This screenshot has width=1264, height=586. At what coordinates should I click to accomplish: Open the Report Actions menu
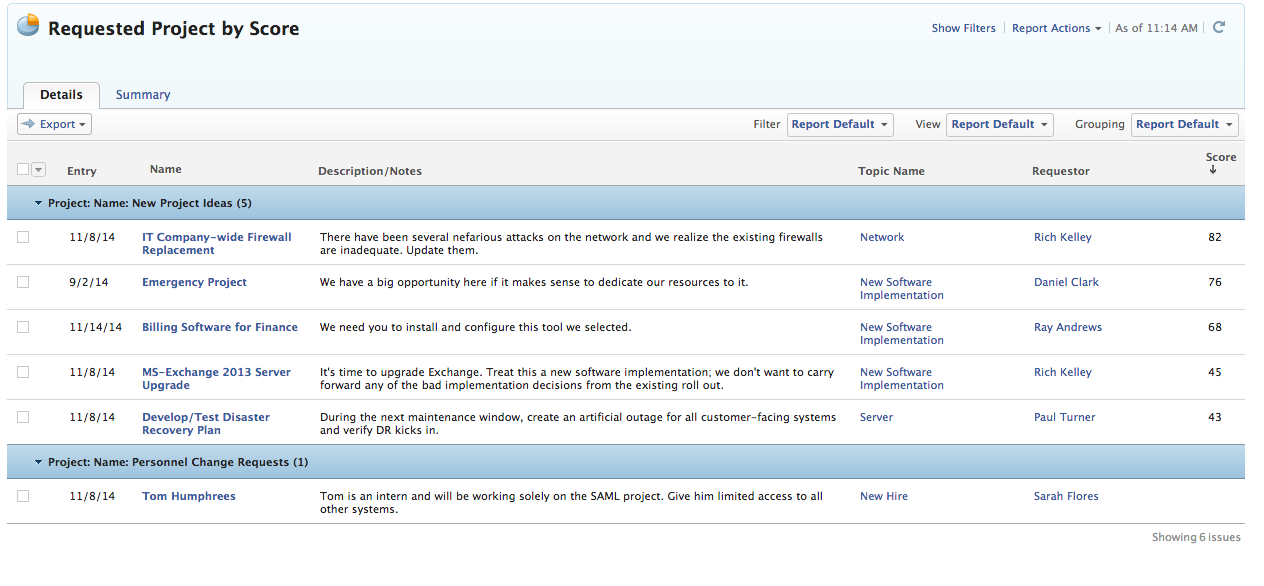pyautogui.click(x=1056, y=28)
